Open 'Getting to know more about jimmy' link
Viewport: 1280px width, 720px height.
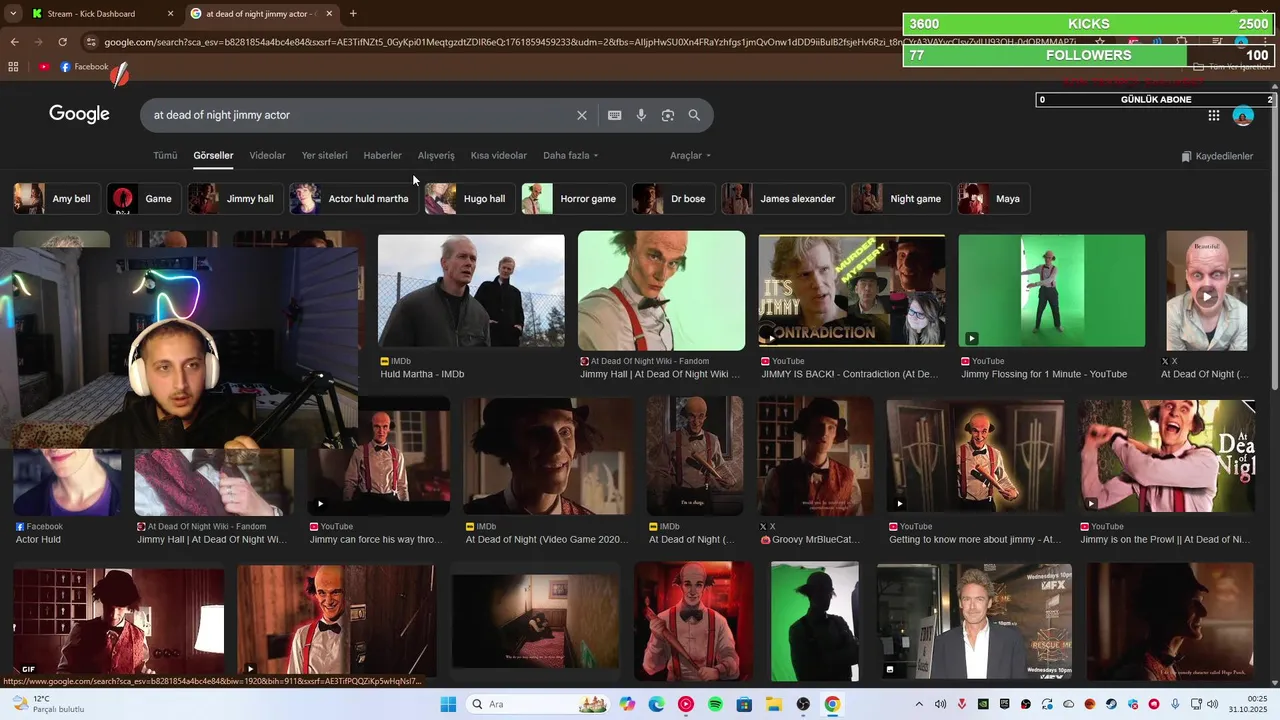click(x=975, y=540)
